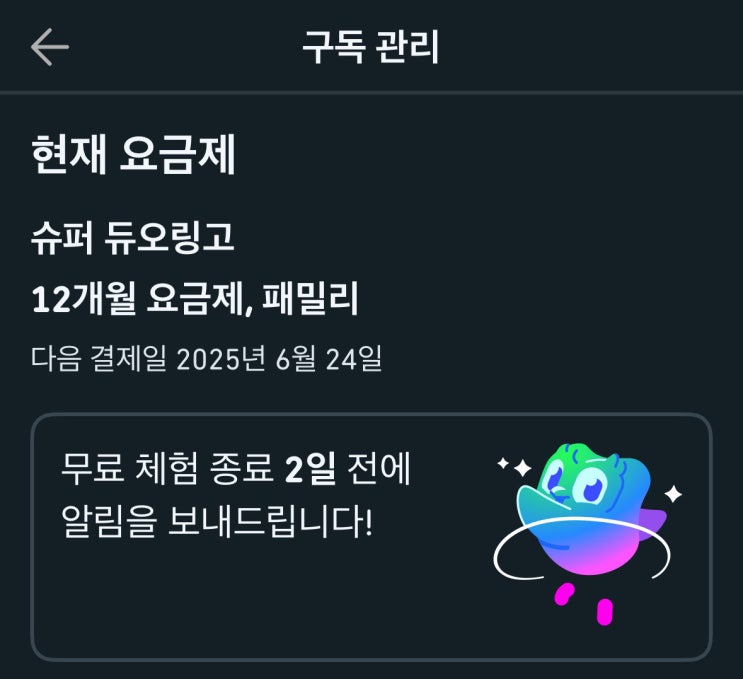Viewport: 743px width, 679px height.
Task: Tap the bold 2일 text
Action: 310,469
